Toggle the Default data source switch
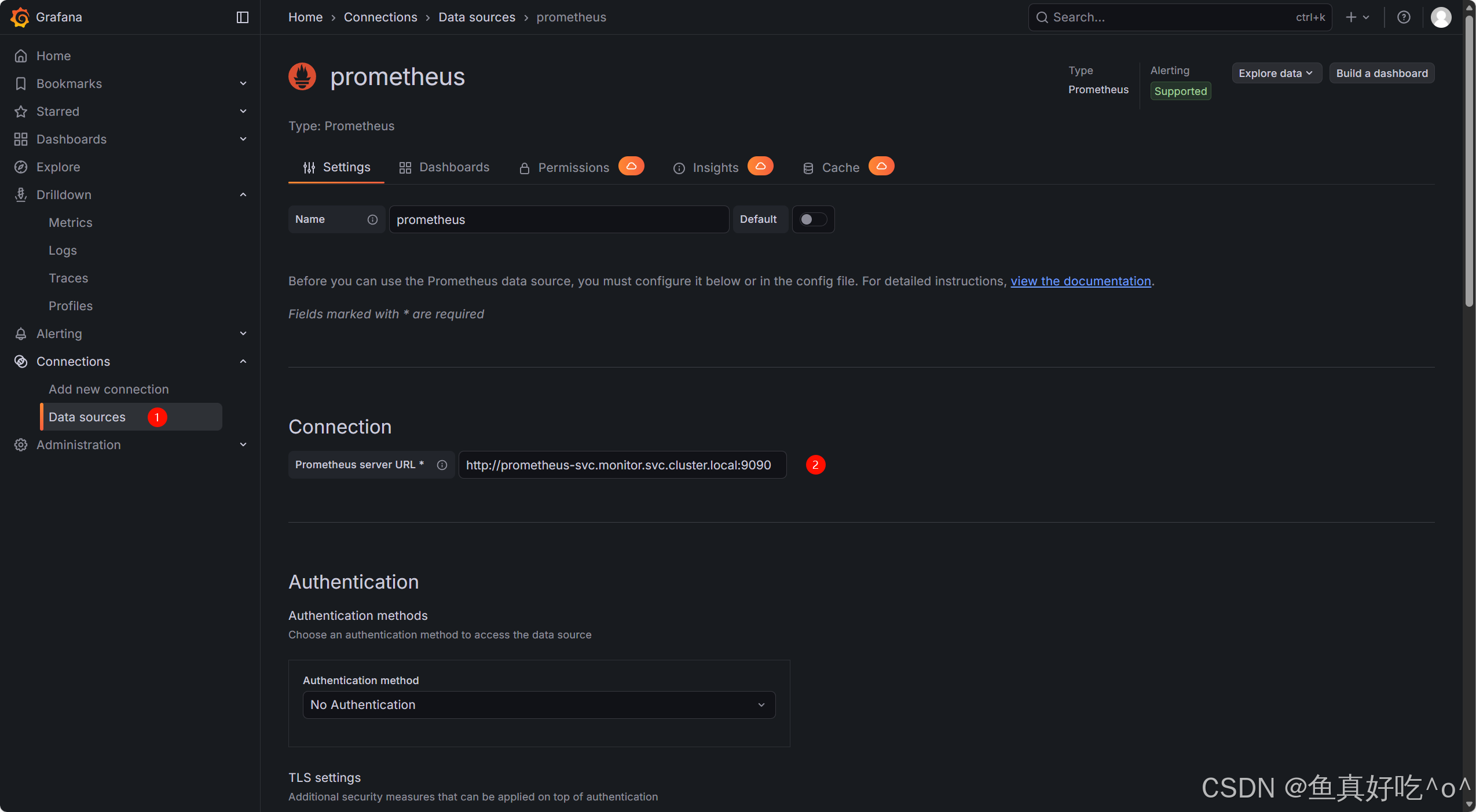 click(812, 219)
